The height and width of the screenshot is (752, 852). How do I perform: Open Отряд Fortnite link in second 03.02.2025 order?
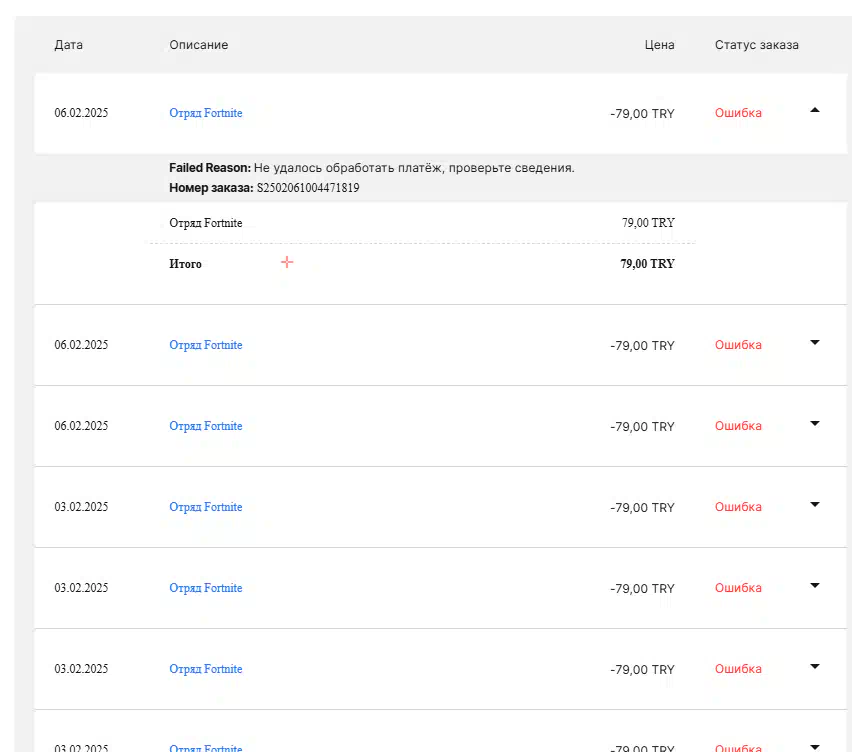click(x=205, y=588)
